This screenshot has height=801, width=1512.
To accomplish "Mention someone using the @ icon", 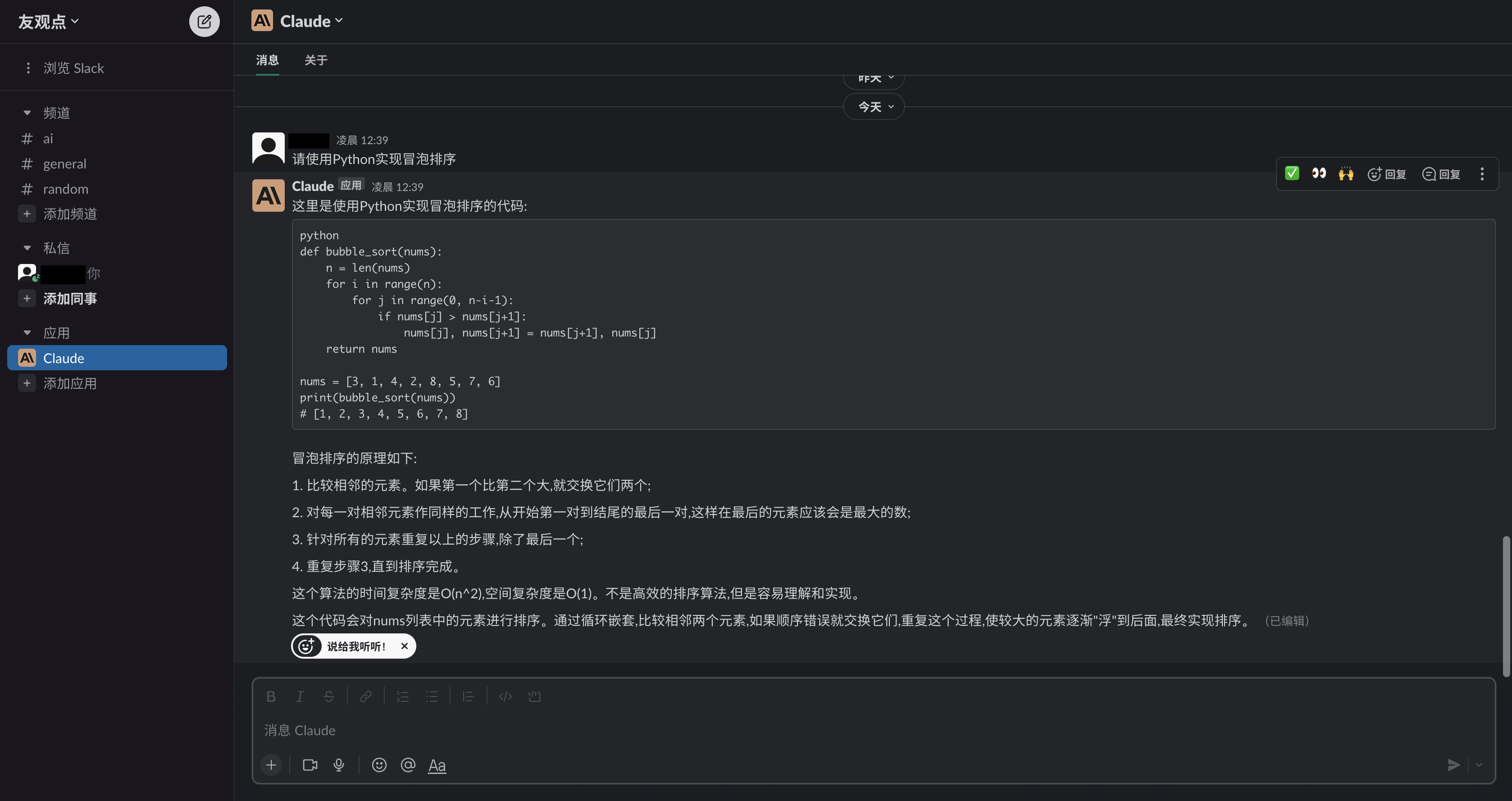I will (x=408, y=765).
